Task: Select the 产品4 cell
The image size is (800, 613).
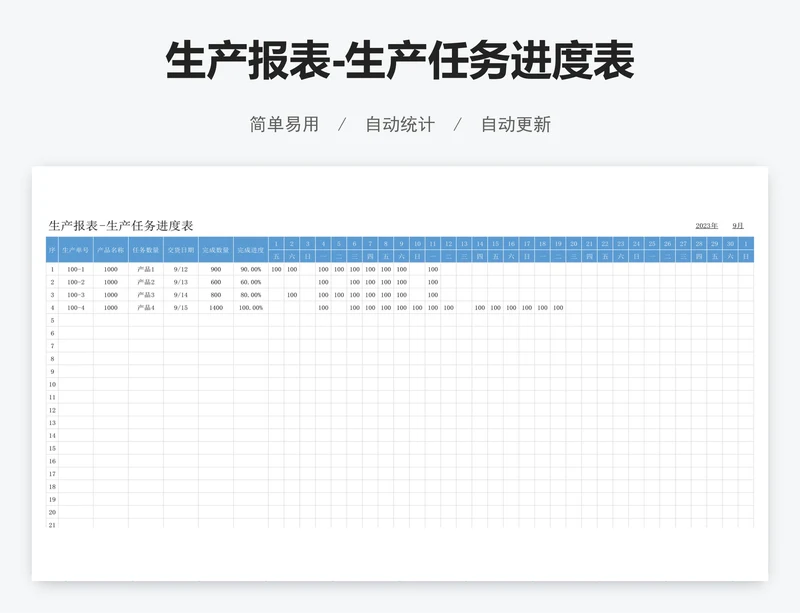Action: [146, 307]
